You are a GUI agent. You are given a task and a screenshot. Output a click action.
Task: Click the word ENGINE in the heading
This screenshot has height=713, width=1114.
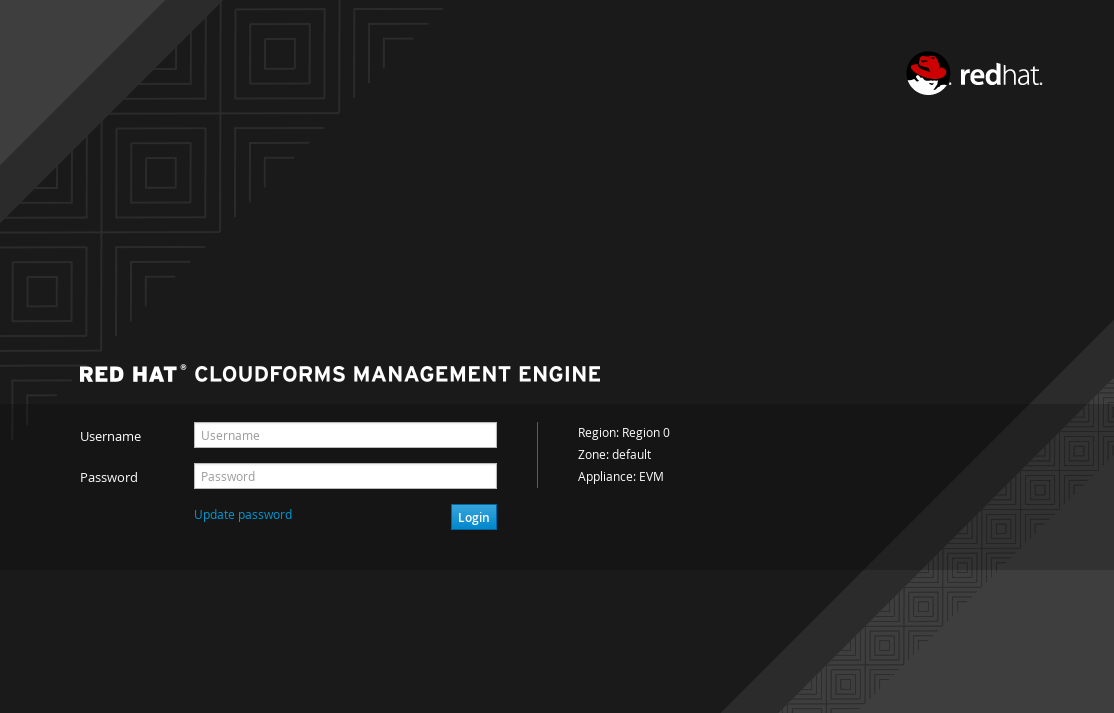(559, 375)
